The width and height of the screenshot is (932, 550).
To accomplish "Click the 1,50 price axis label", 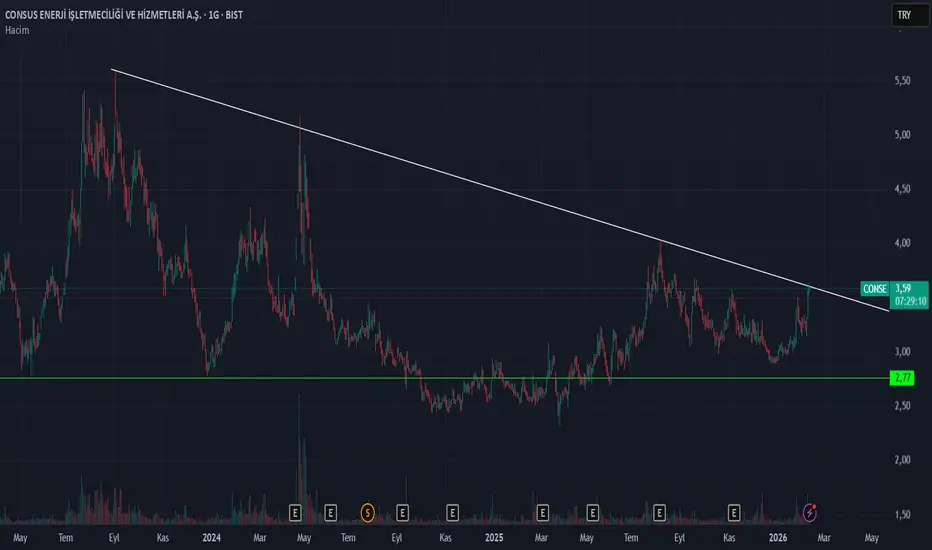I will point(902,515).
